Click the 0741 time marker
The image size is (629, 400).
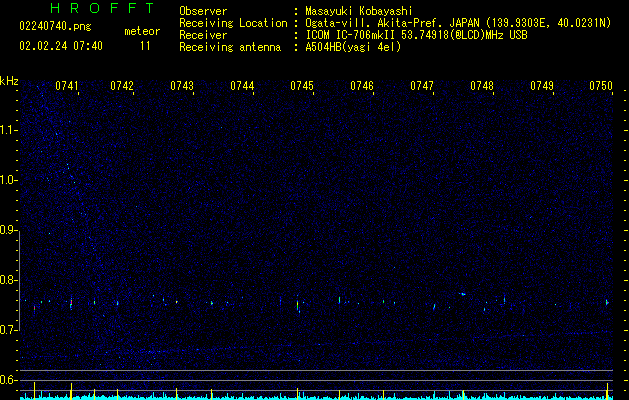67,86
